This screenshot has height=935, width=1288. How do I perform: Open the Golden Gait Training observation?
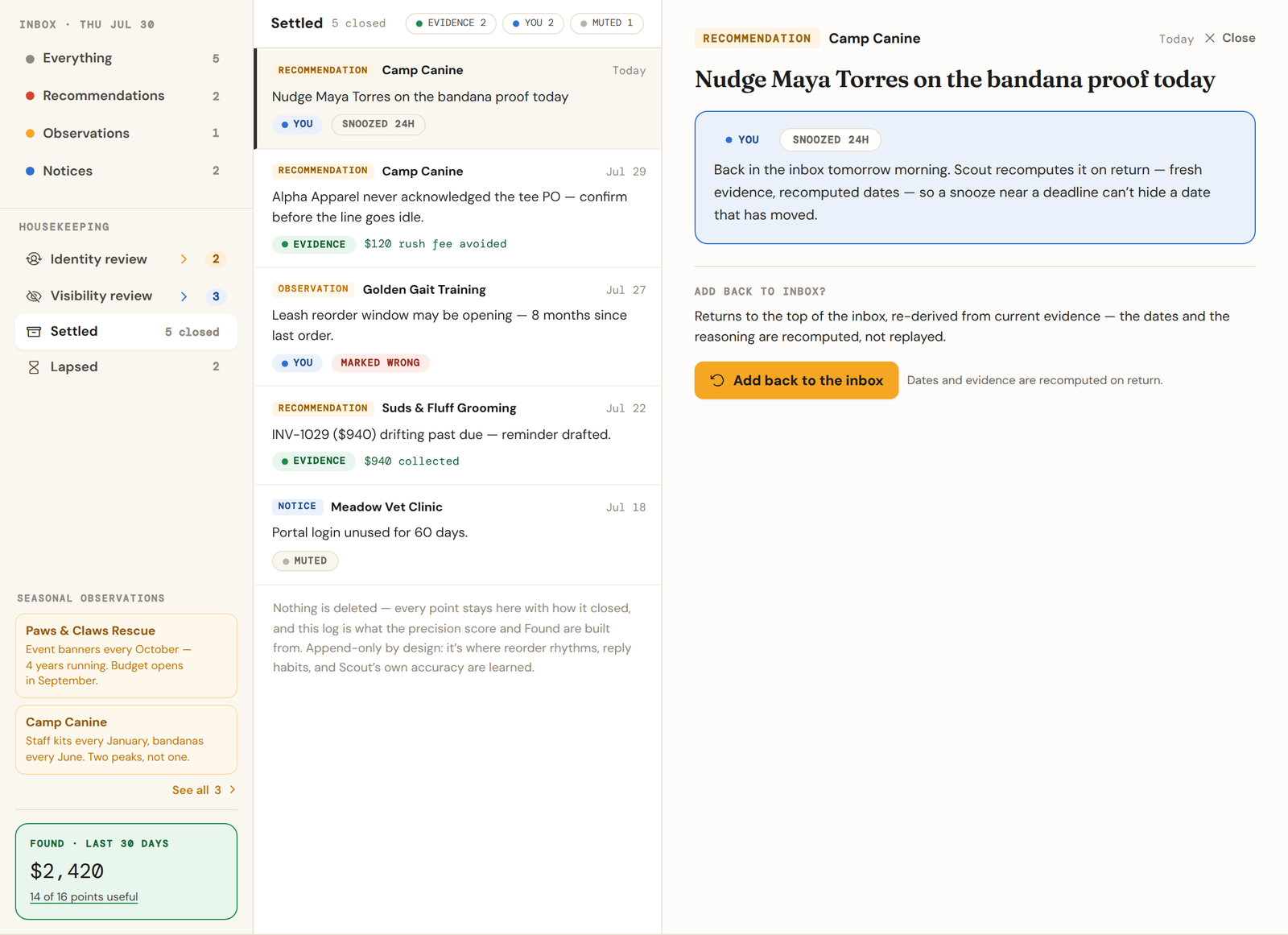[458, 327]
